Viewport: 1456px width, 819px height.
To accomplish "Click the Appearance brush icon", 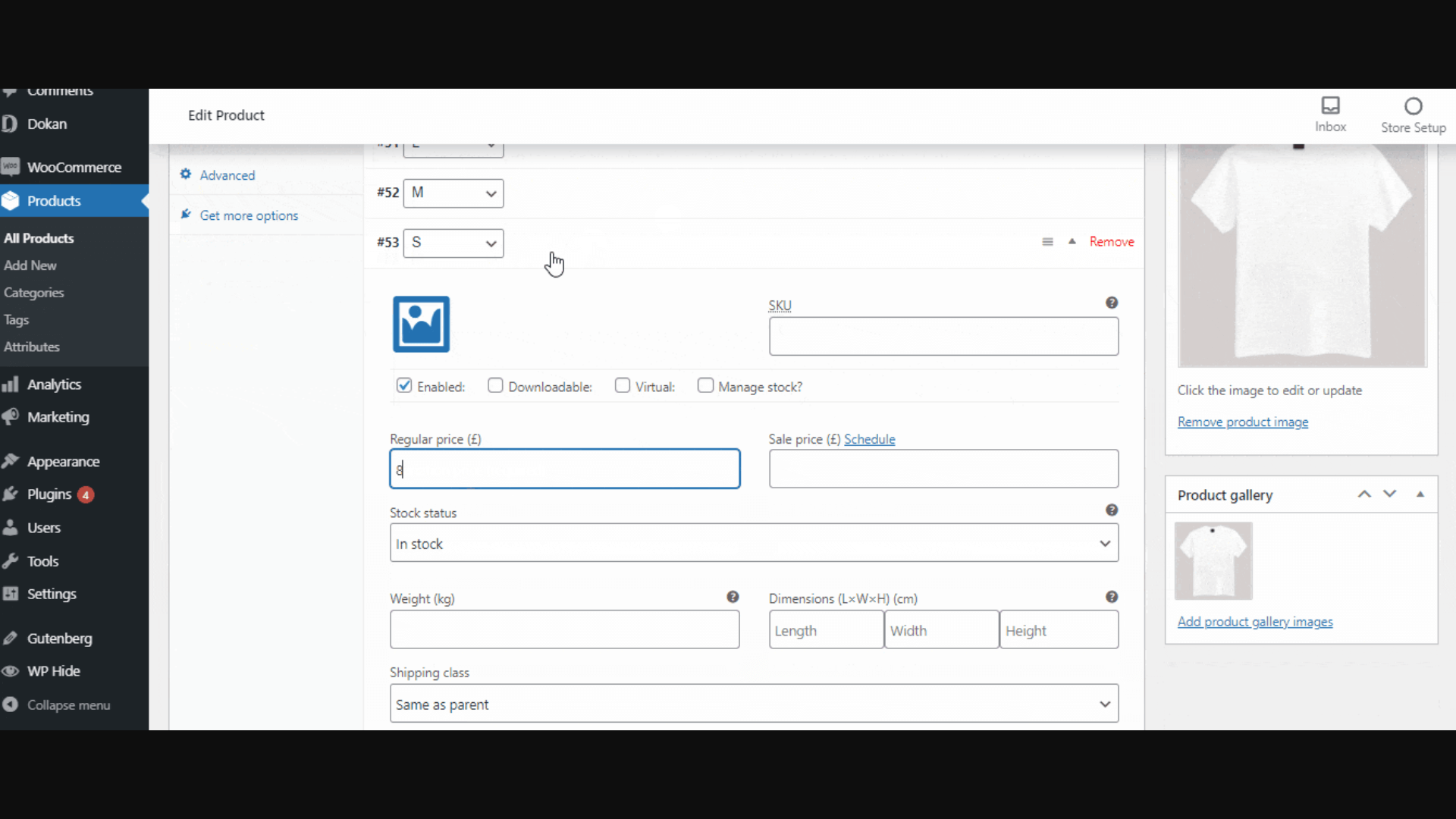I will coord(10,461).
